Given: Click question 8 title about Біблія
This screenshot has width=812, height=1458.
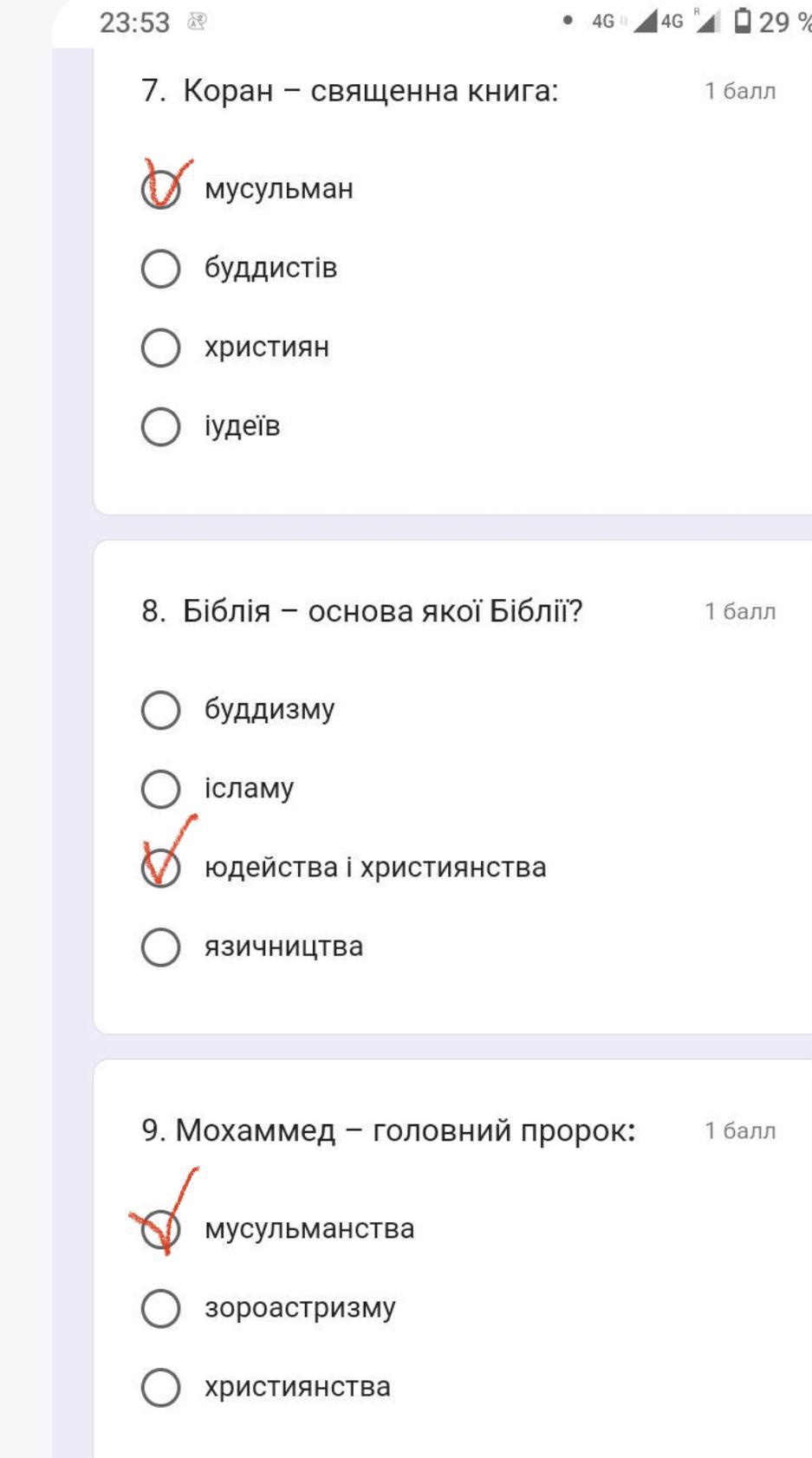Looking at the screenshot, I should 362,611.
